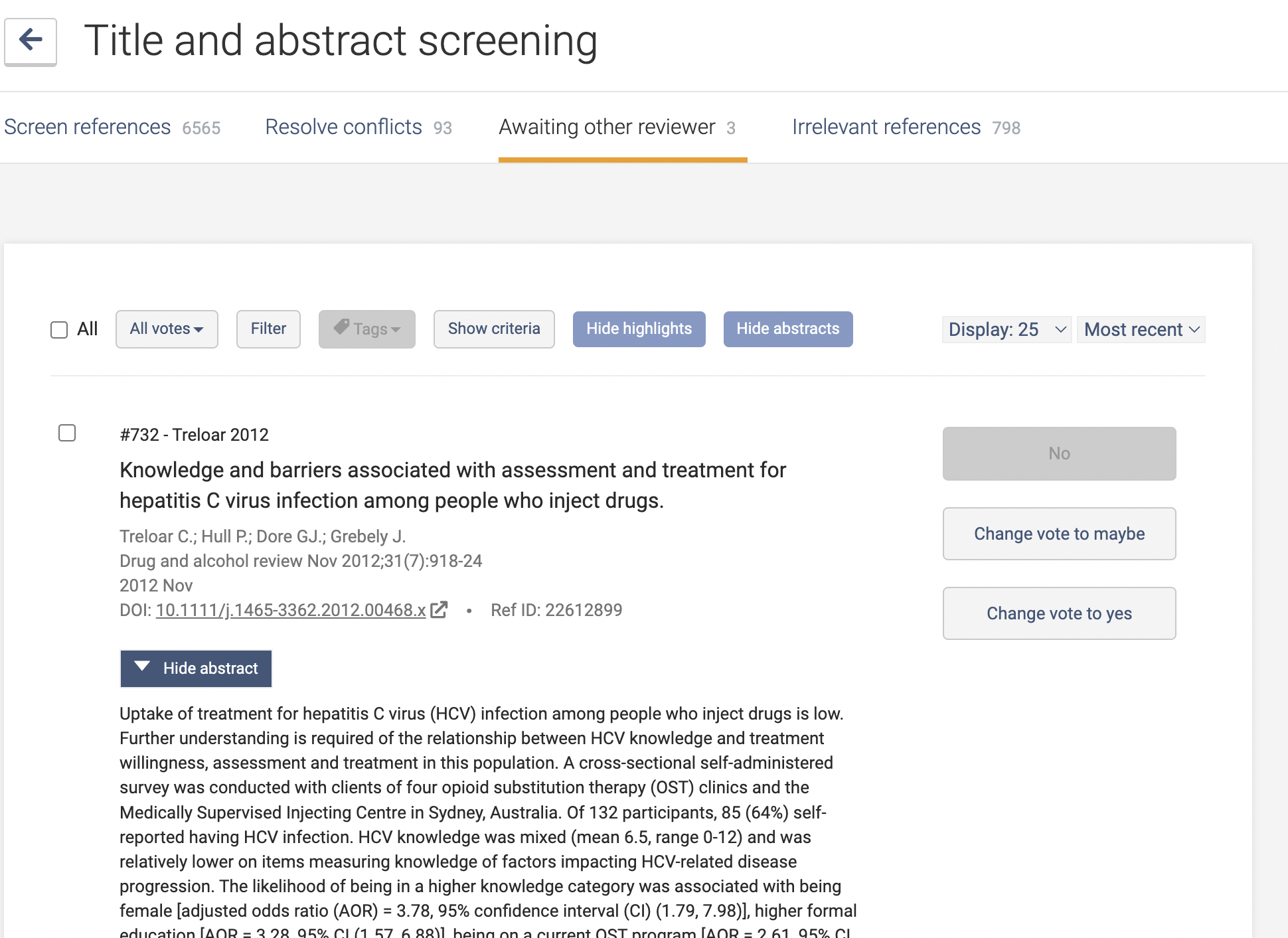Click Change vote to maybe
The height and width of the screenshot is (938, 1288).
1059,534
